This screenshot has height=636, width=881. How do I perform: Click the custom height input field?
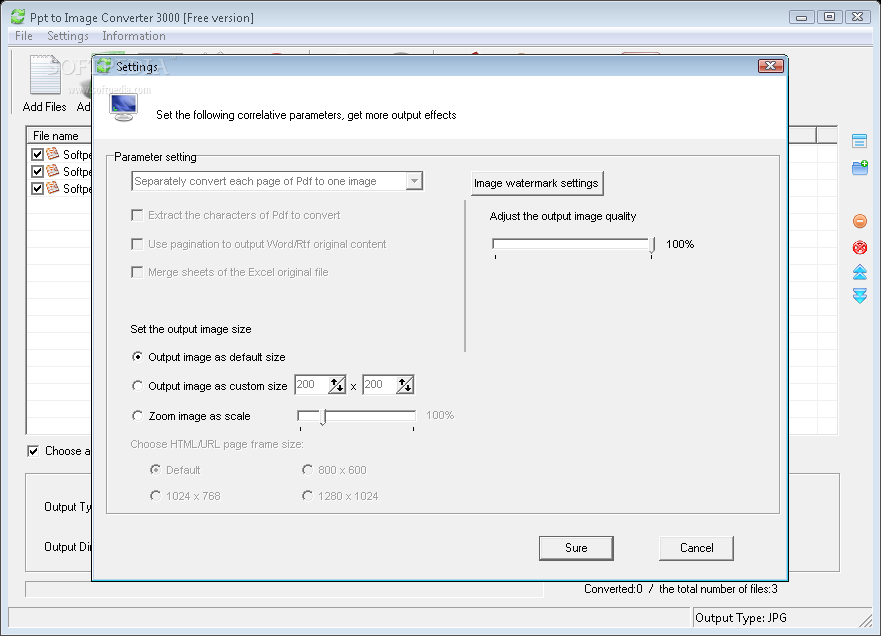(380, 385)
